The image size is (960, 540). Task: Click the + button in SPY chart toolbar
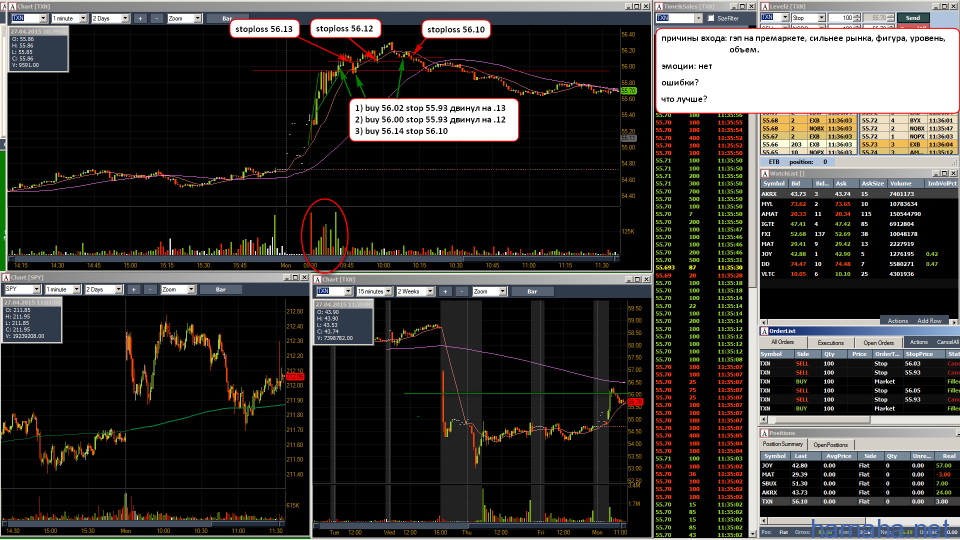click(133, 289)
